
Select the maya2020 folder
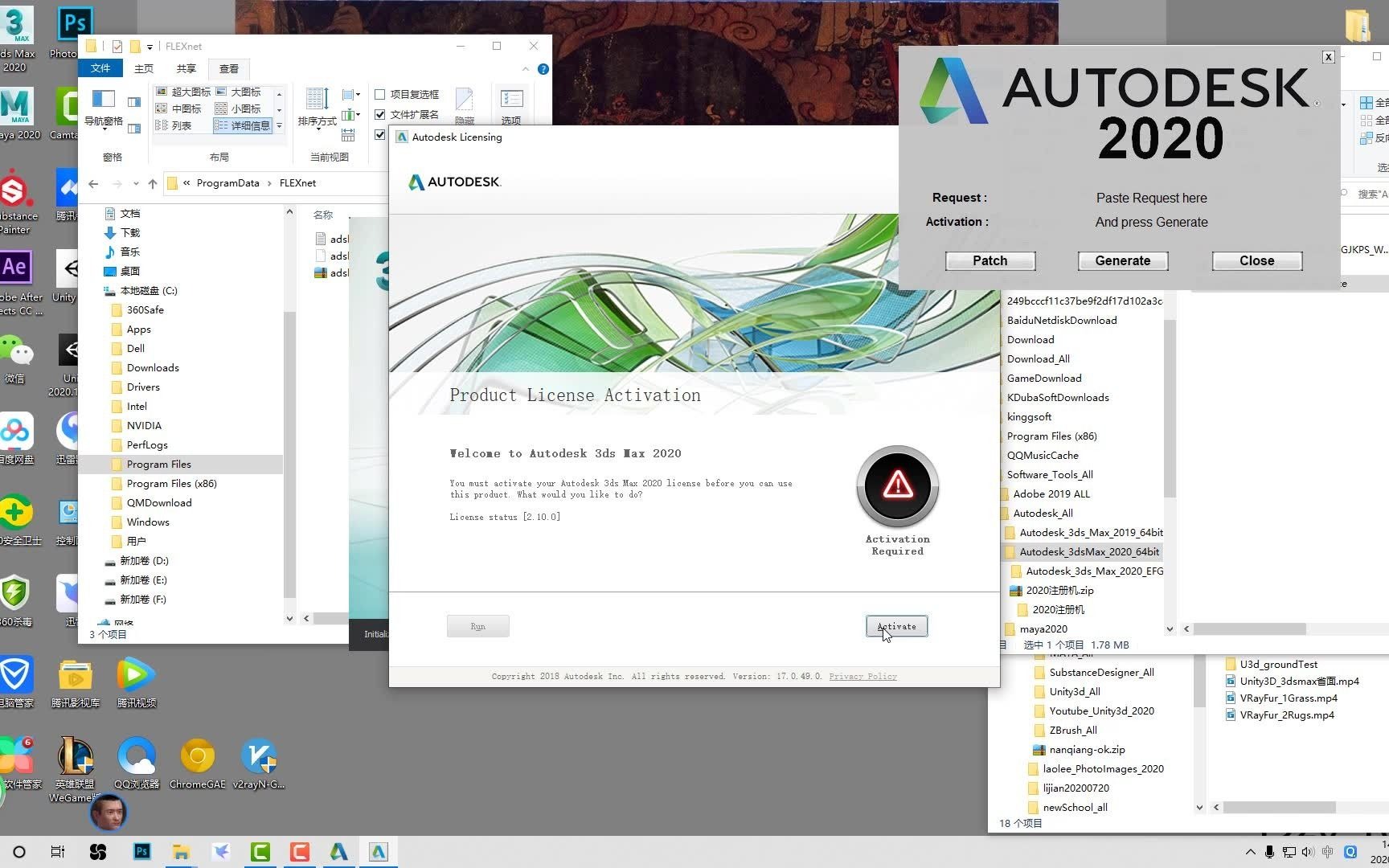(1043, 628)
